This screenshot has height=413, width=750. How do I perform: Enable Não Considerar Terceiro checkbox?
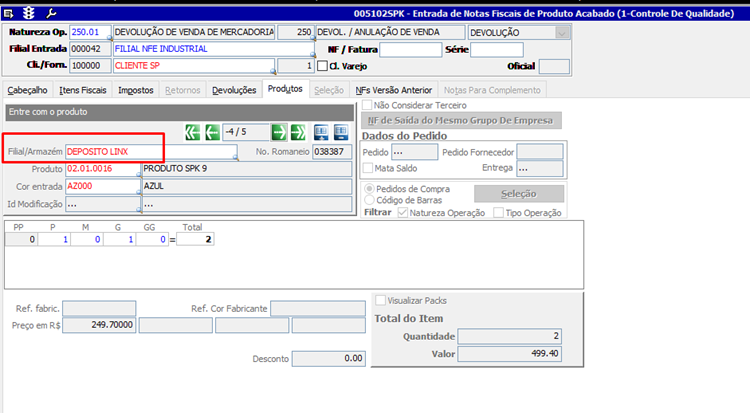[367, 105]
